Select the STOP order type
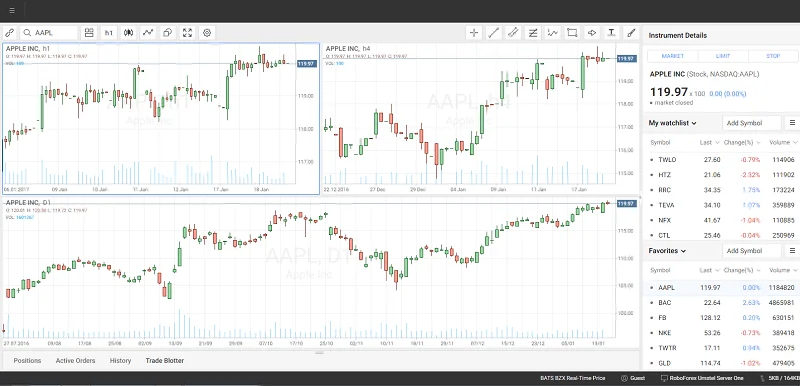 (x=773, y=56)
